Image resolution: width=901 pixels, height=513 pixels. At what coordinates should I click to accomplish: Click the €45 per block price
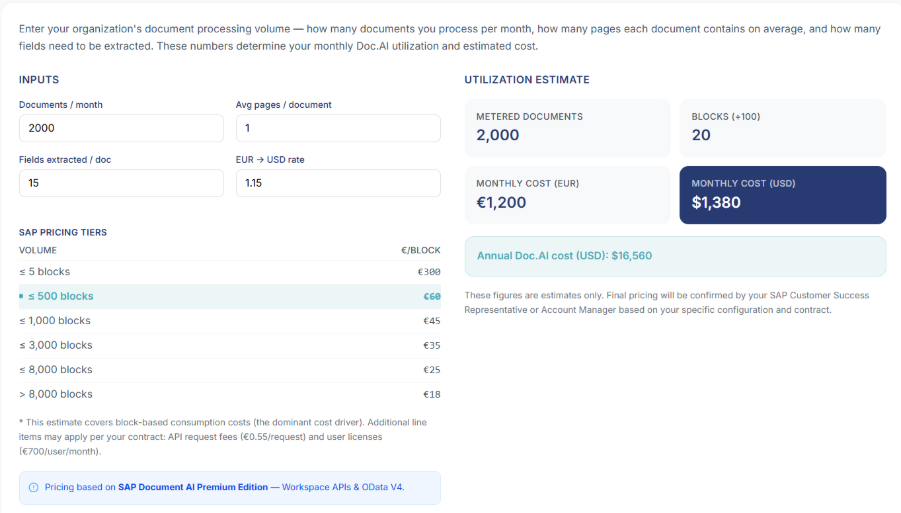432,321
